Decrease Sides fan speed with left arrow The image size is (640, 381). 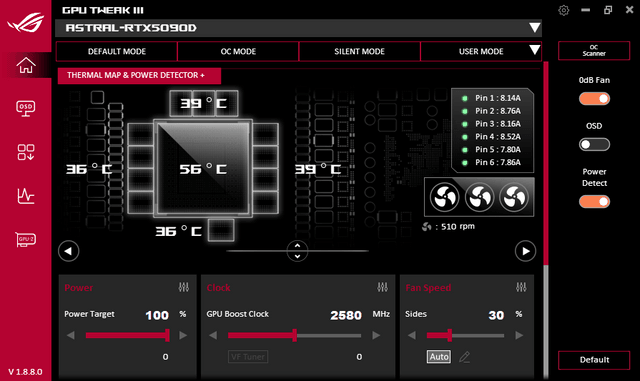point(412,336)
